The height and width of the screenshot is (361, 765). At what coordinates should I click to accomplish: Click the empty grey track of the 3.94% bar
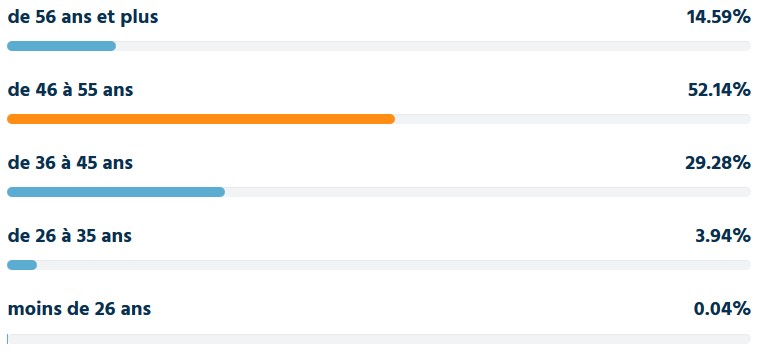tap(394, 265)
